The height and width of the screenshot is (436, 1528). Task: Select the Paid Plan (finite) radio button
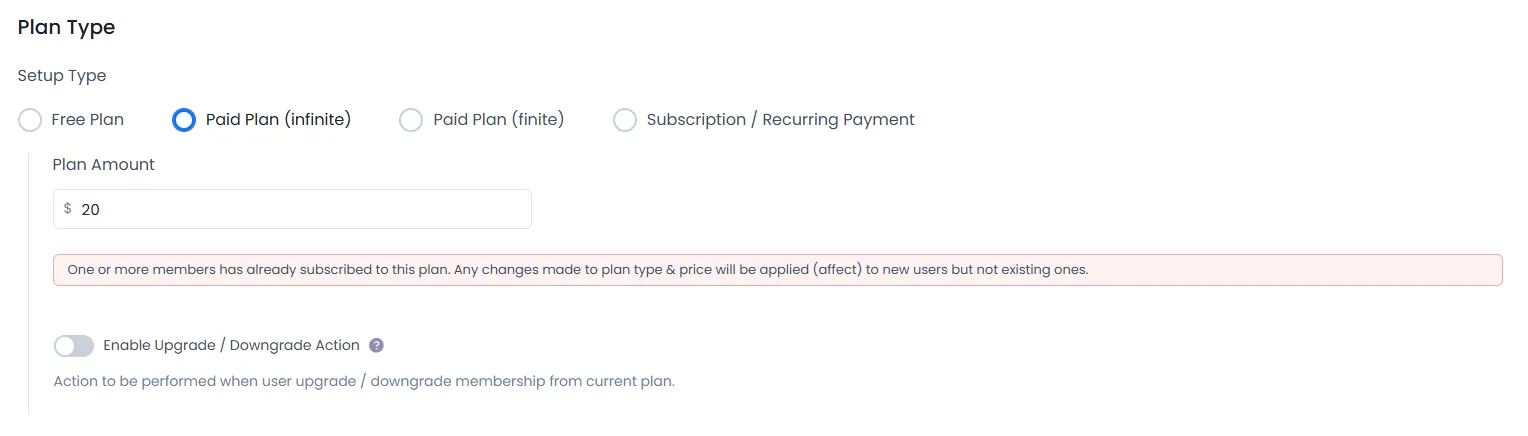[411, 120]
